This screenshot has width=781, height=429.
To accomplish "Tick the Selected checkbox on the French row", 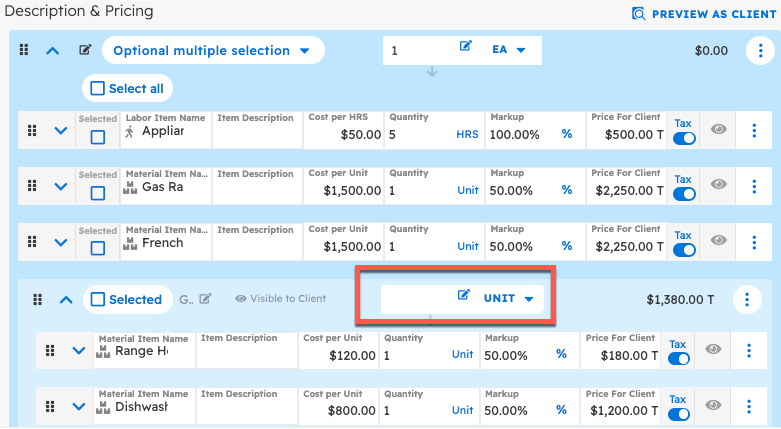I will point(98,249).
